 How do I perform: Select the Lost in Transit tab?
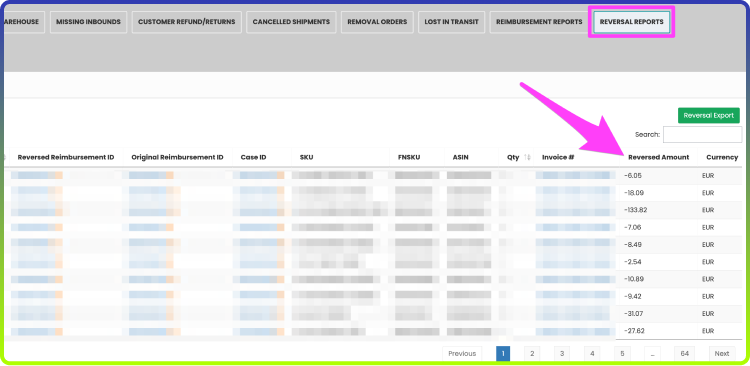click(452, 22)
